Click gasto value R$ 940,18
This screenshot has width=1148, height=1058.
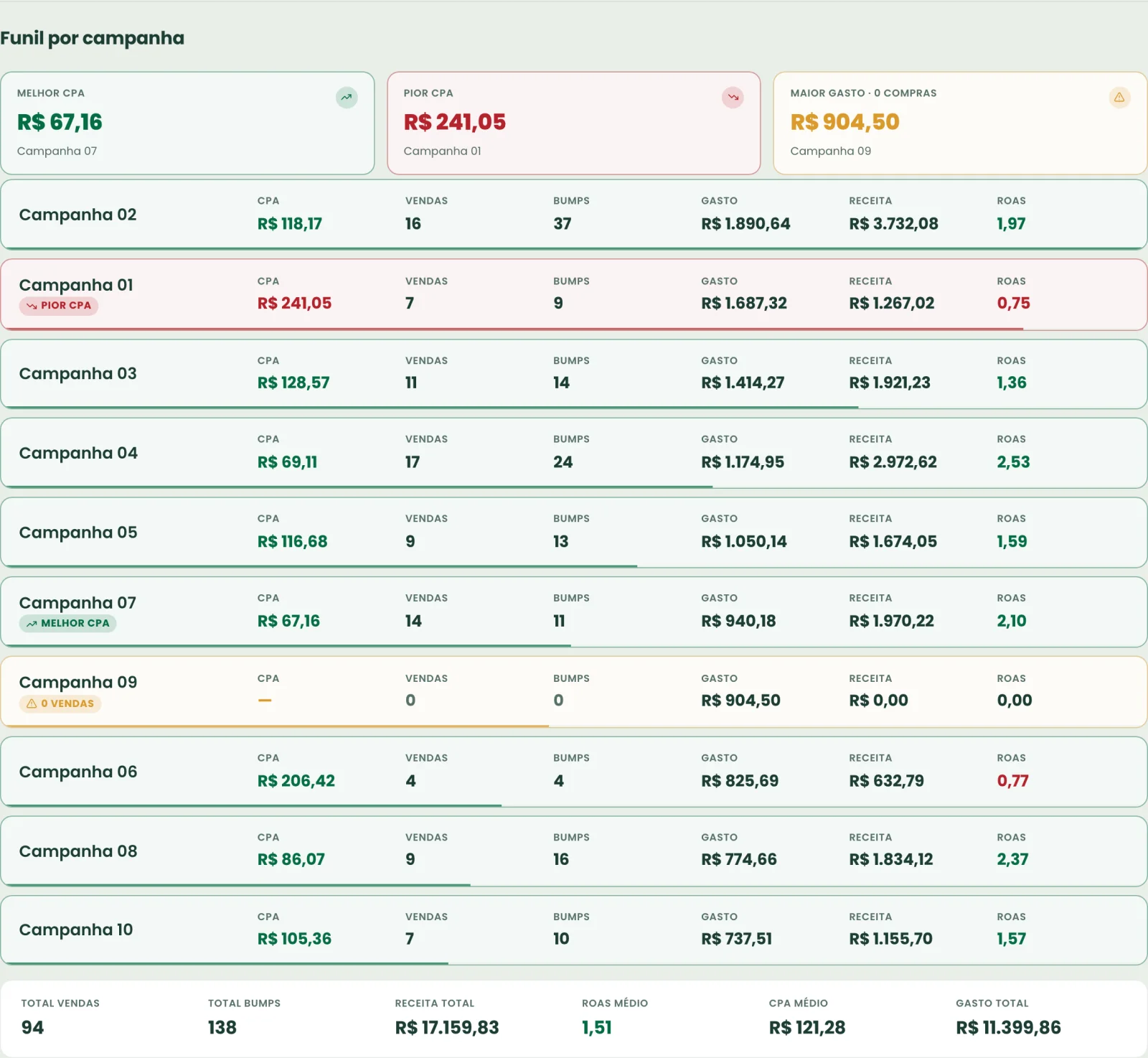tap(738, 622)
